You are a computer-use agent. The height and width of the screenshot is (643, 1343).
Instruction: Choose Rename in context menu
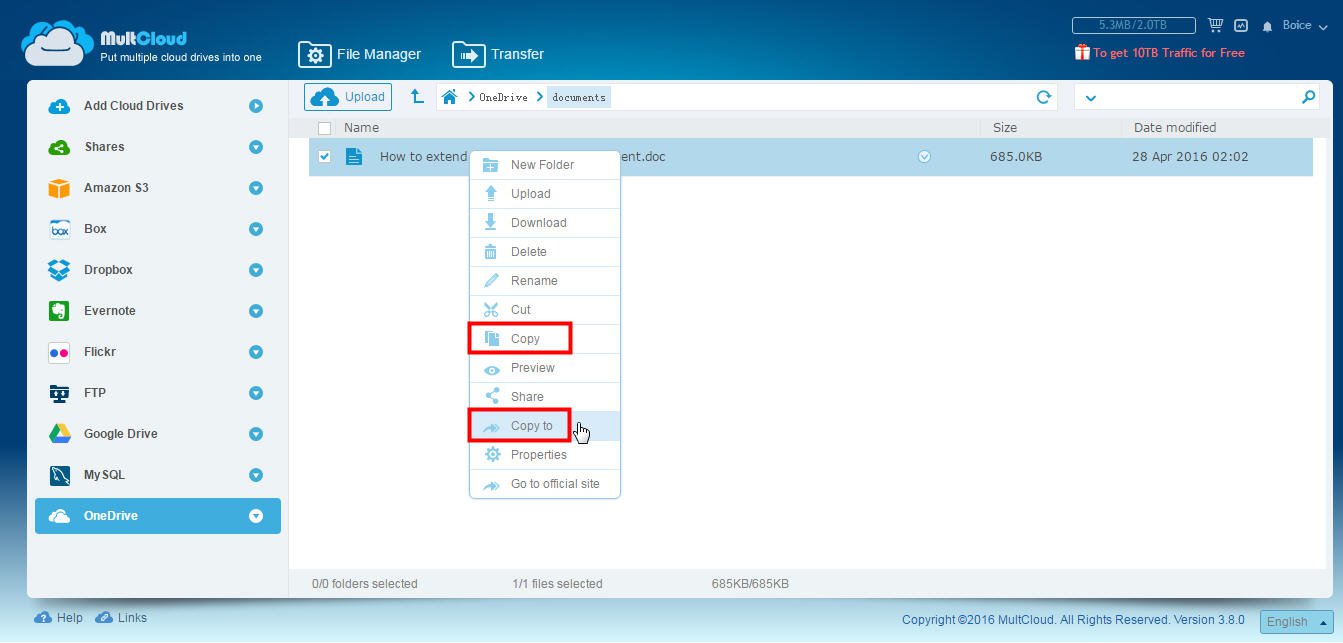tap(545, 281)
